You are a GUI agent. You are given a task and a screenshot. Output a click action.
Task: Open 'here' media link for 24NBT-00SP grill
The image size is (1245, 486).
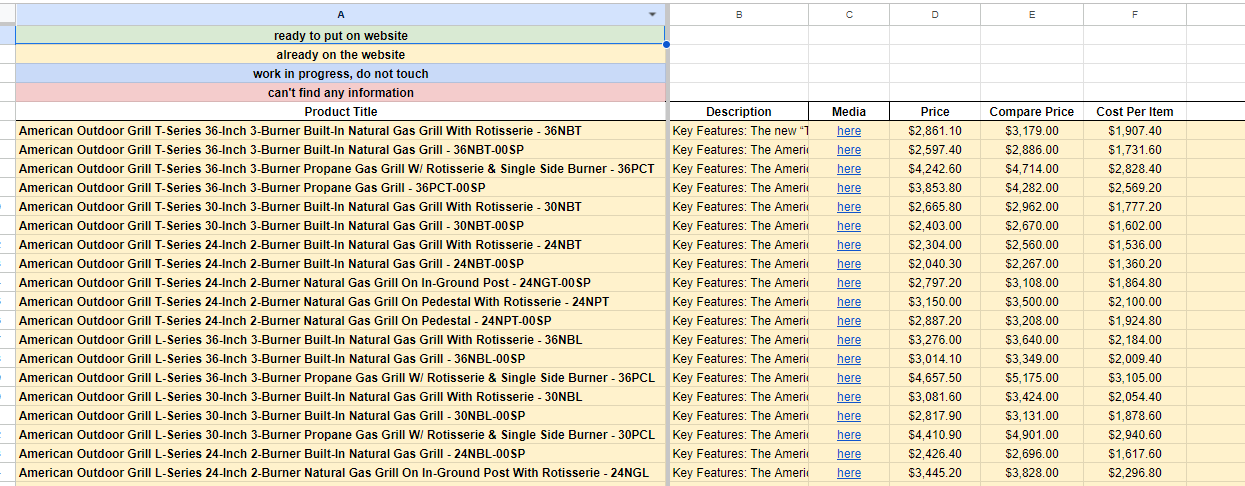tap(849, 264)
